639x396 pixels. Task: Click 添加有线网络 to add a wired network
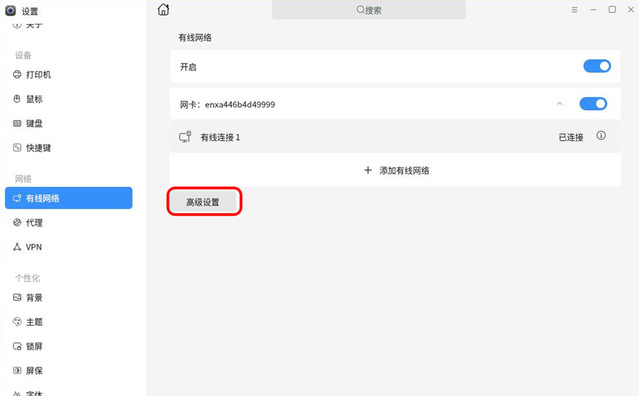pyautogui.click(x=396, y=170)
